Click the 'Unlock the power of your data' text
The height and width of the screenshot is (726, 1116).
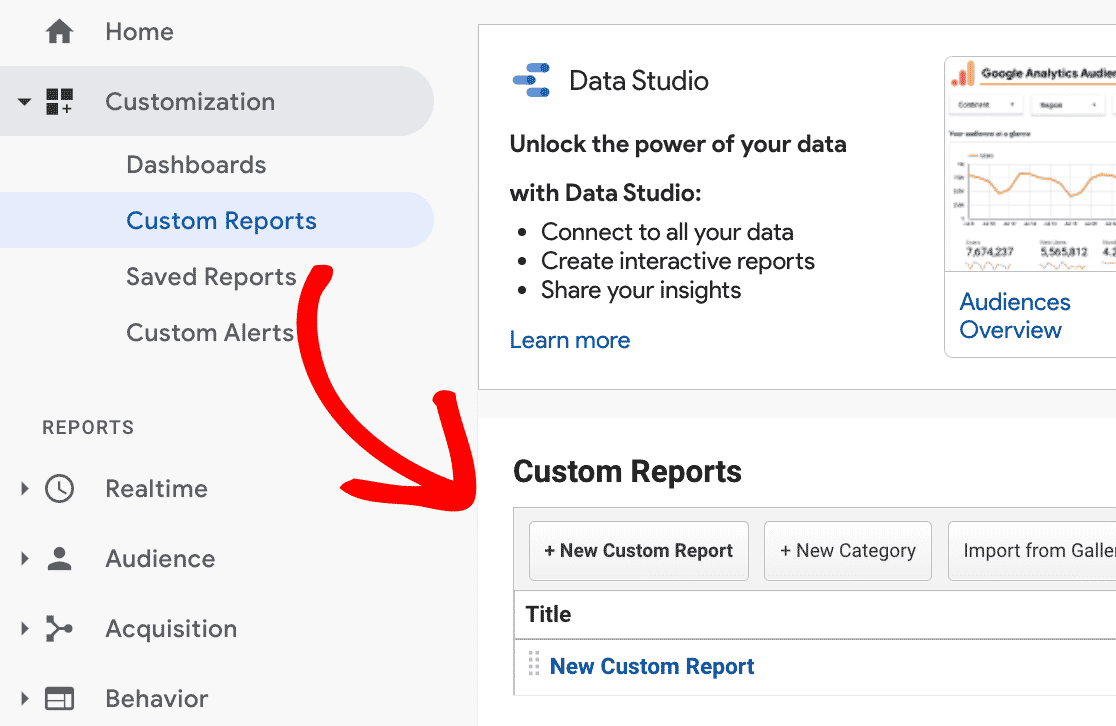click(x=678, y=144)
